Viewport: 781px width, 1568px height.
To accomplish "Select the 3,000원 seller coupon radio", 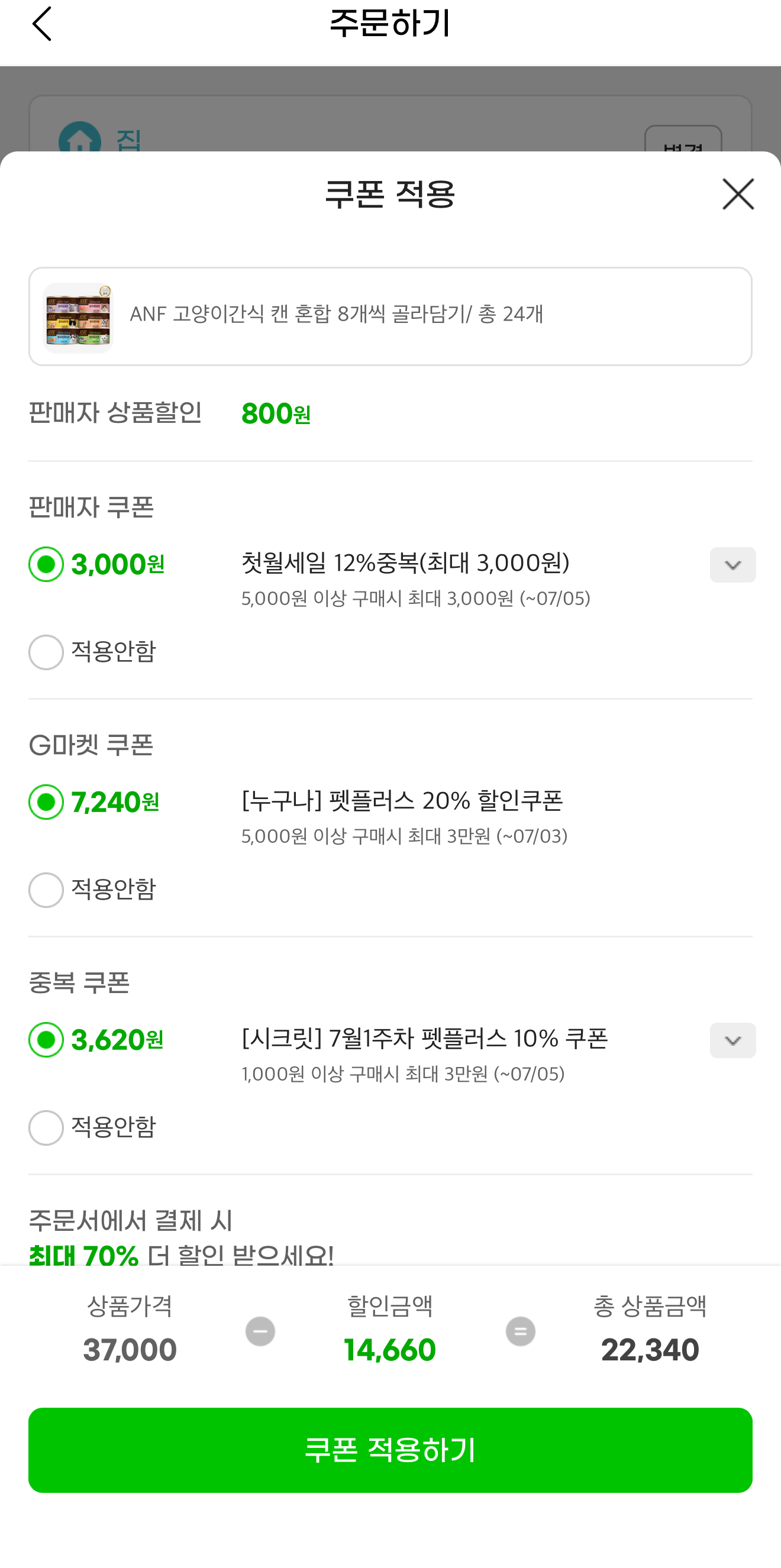I will pos(46,564).
